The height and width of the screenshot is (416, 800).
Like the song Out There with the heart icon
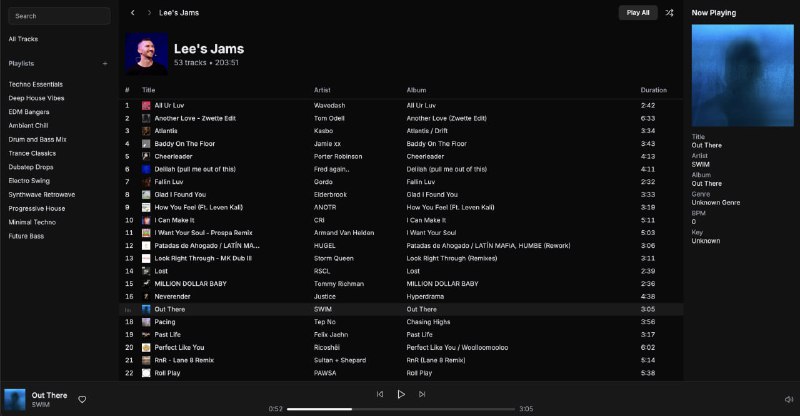(82, 399)
